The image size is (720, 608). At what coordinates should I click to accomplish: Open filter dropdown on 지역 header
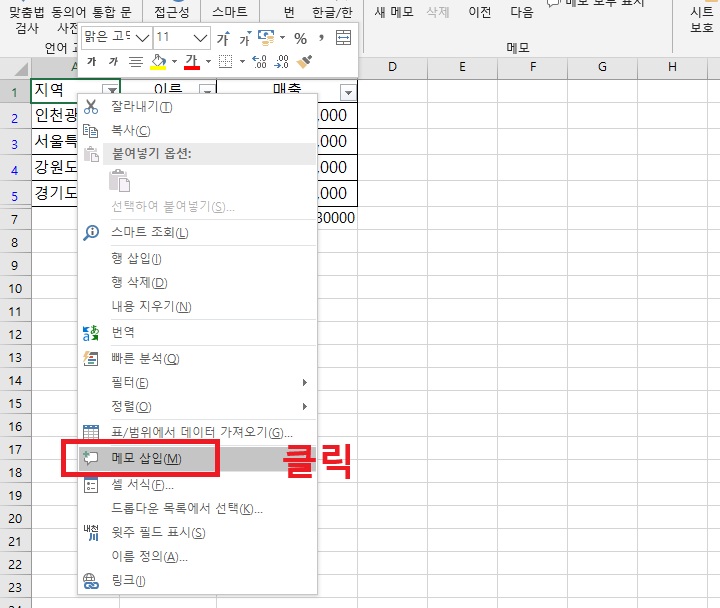112,90
